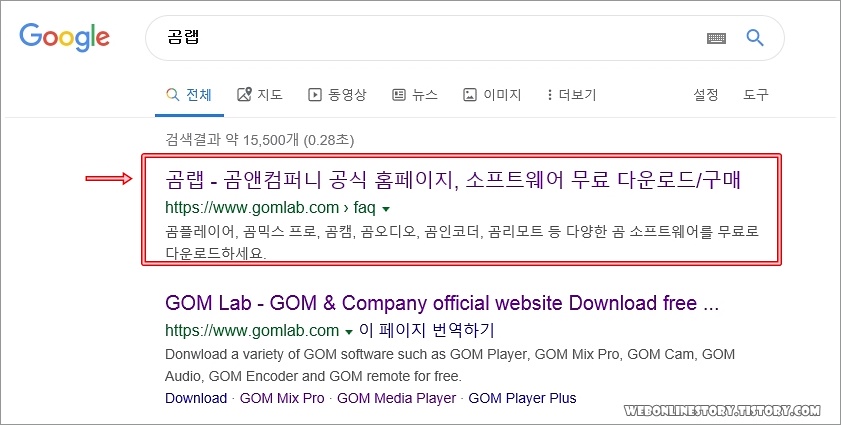The width and height of the screenshot is (841, 425).
Task: Expand the 더보기 menu
Action: 571,96
